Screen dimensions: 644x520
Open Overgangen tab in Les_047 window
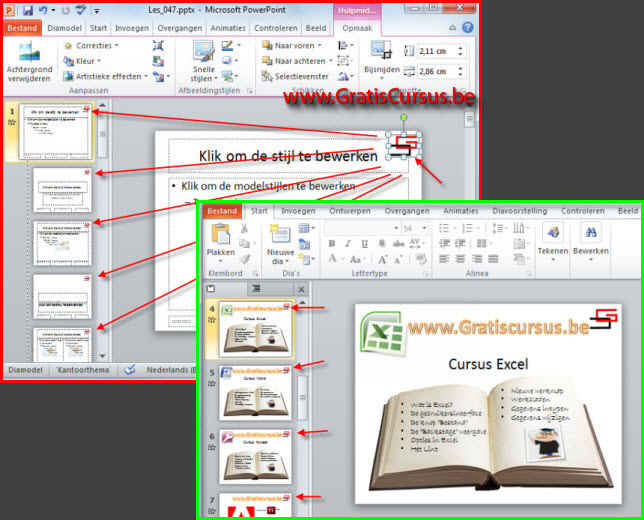coord(179,28)
